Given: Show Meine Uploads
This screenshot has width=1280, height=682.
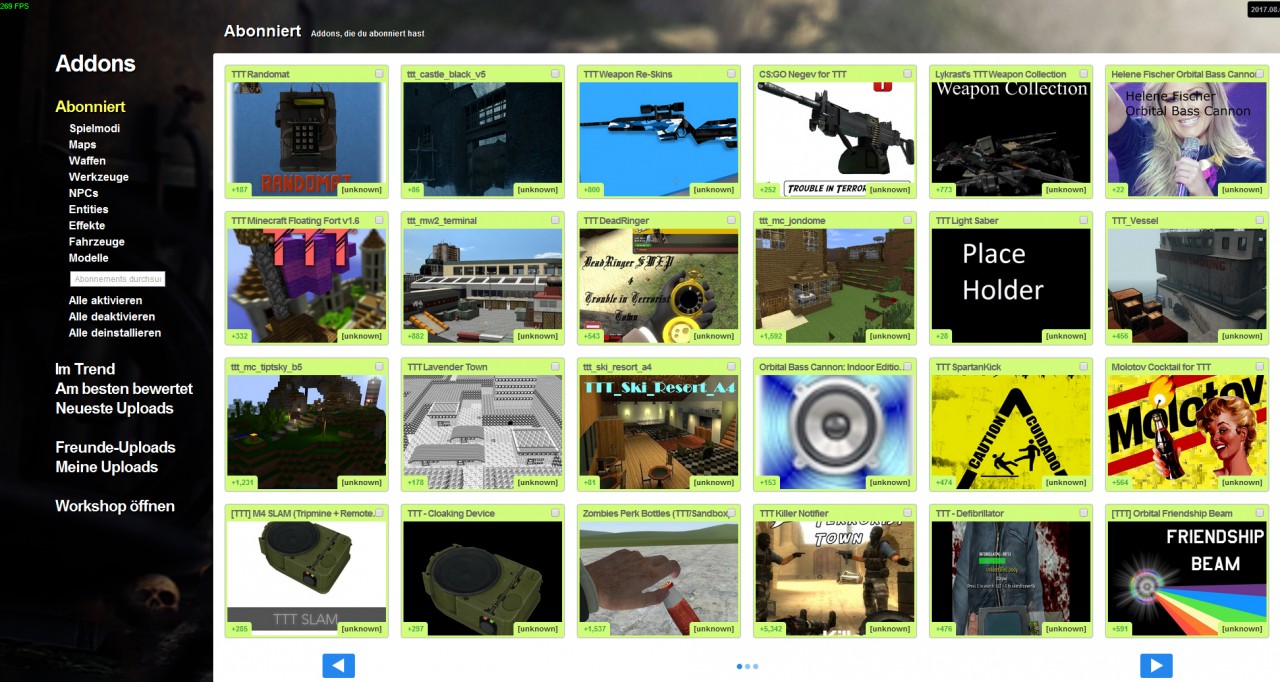Looking at the screenshot, I should coord(107,467).
